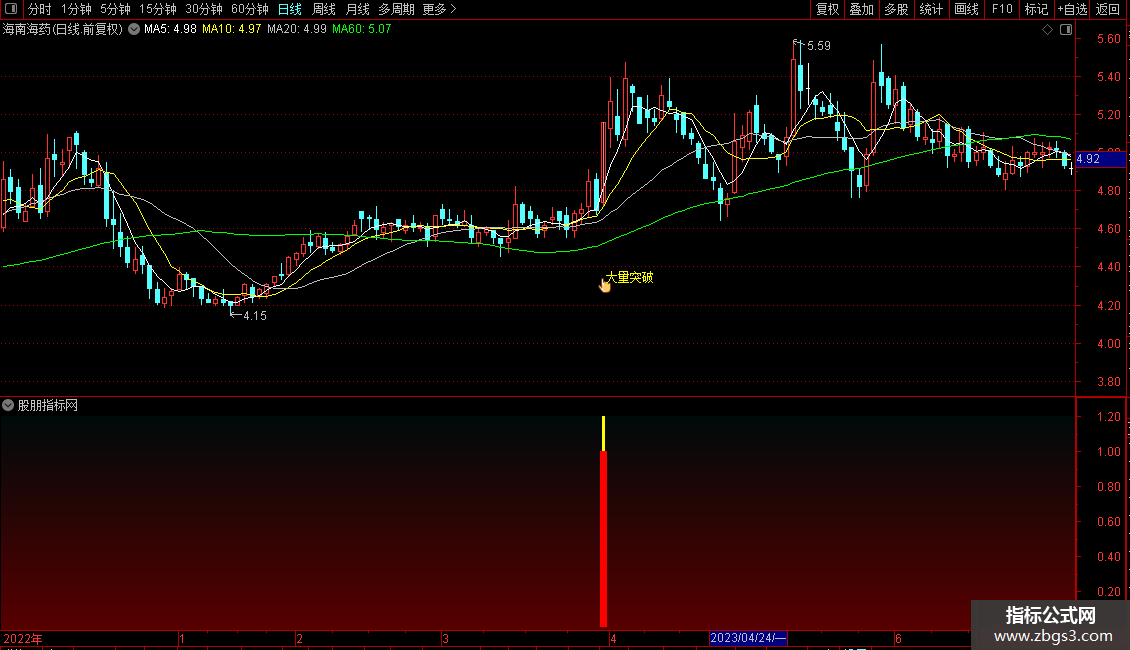Click month 4 marker on time axis

click(x=613, y=638)
